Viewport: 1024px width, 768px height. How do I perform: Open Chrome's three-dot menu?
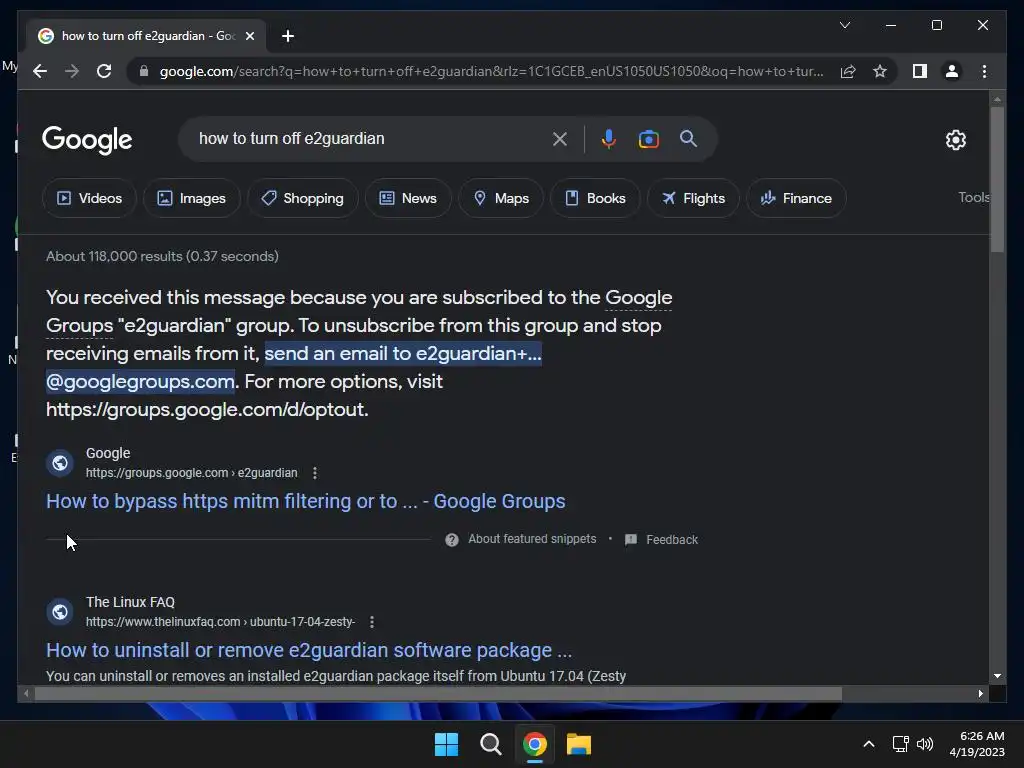click(x=984, y=71)
